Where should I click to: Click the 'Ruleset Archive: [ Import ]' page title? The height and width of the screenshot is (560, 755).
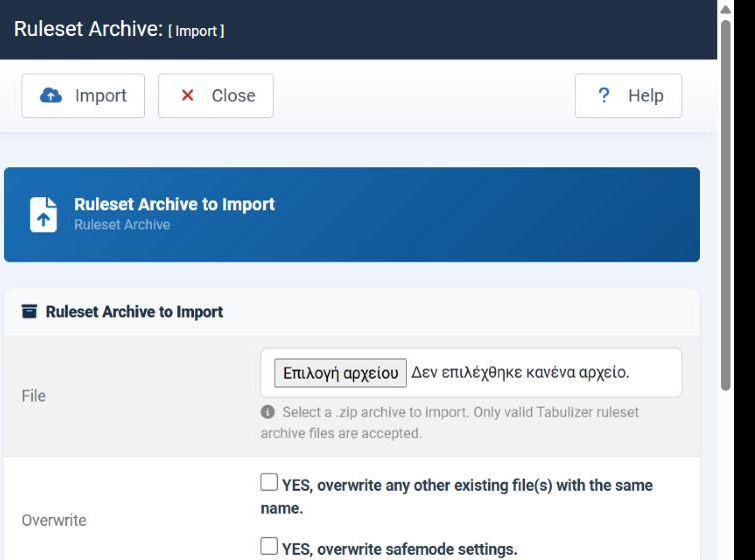pos(119,29)
